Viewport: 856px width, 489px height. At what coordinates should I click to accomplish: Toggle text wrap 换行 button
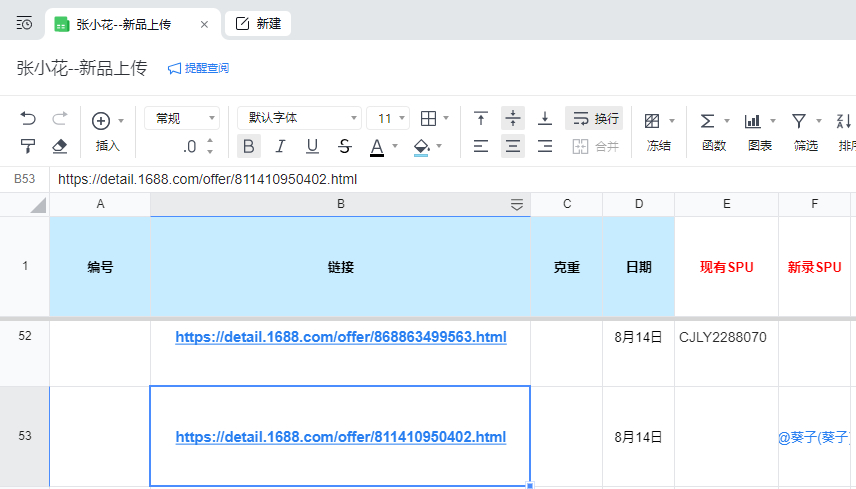(594, 119)
